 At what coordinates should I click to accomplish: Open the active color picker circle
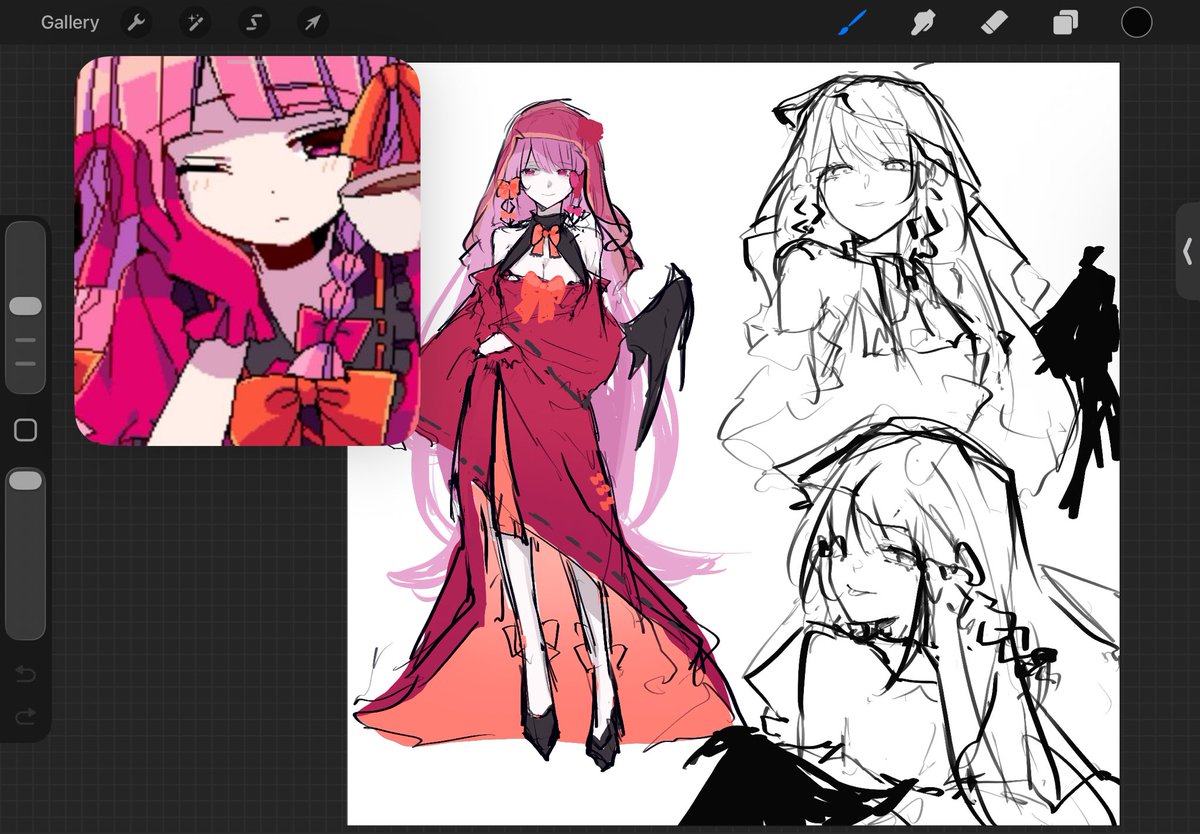1136,22
